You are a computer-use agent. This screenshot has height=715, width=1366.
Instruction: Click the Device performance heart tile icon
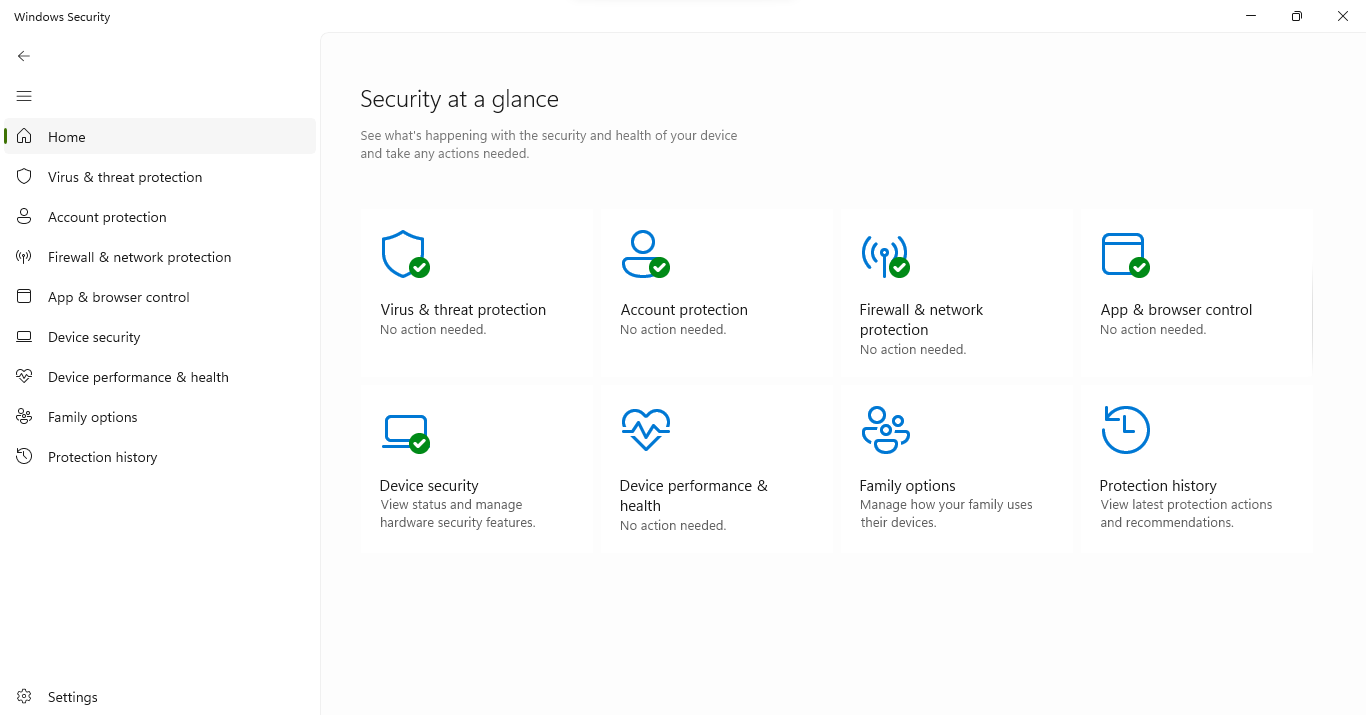coord(645,430)
